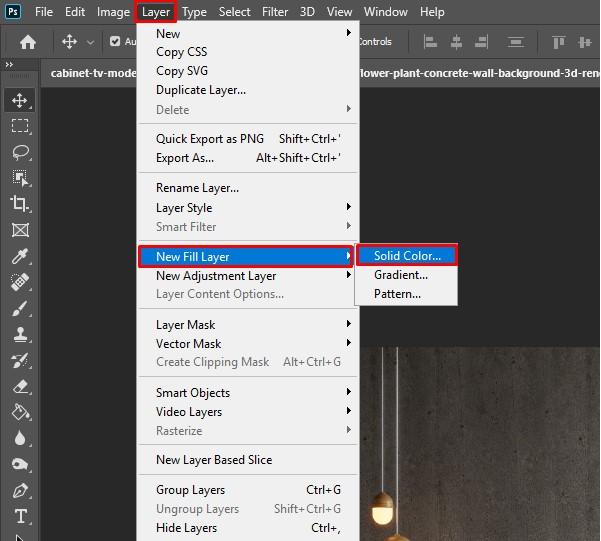
Task: Choose Pattern from submenu
Action: click(407, 294)
